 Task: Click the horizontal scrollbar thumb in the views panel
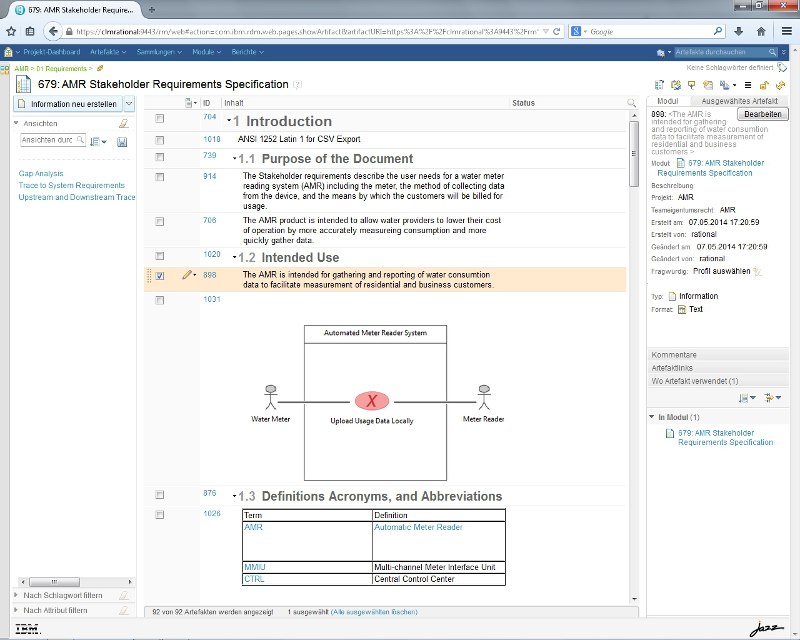click(x=54, y=582)
